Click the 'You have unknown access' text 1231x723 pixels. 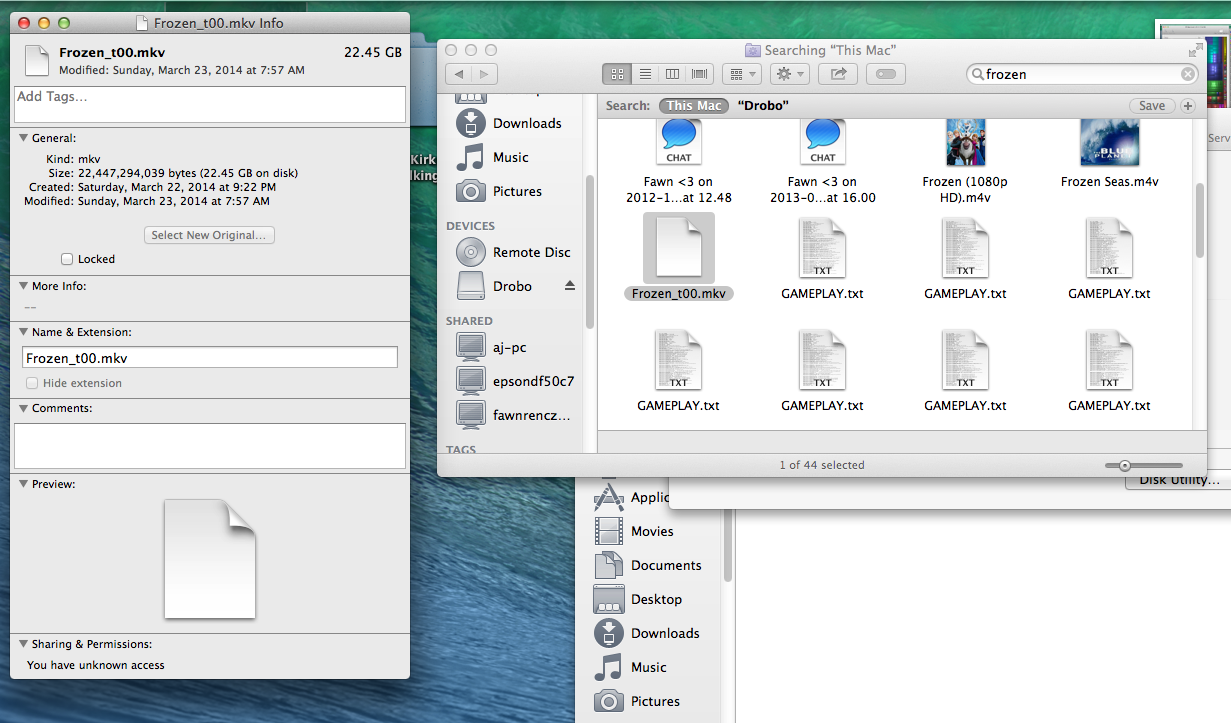point(96,665)
